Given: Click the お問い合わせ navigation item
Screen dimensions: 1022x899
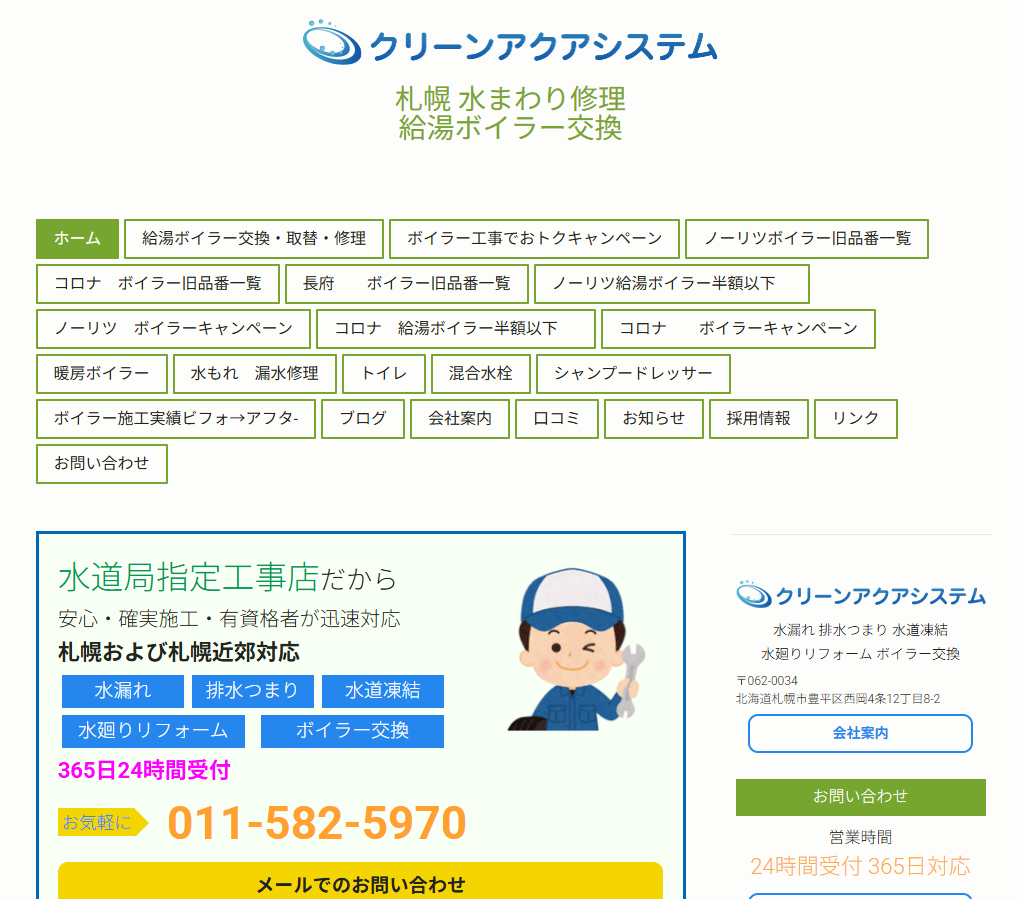Looking at the screenshot, I should [x=102, y=464].
